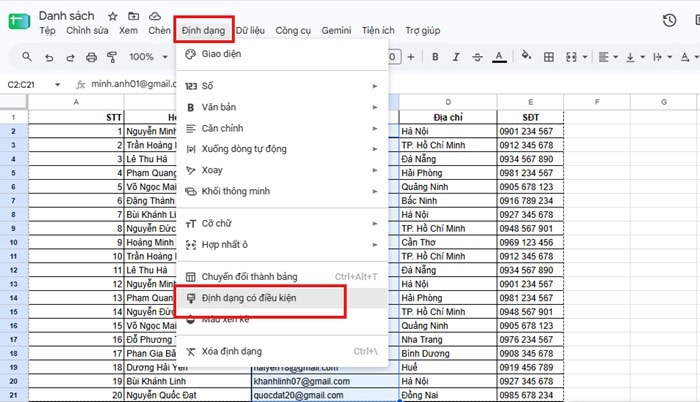Click the Định dạng menu
The image size is (700, 402).
[x=203, y=30]
